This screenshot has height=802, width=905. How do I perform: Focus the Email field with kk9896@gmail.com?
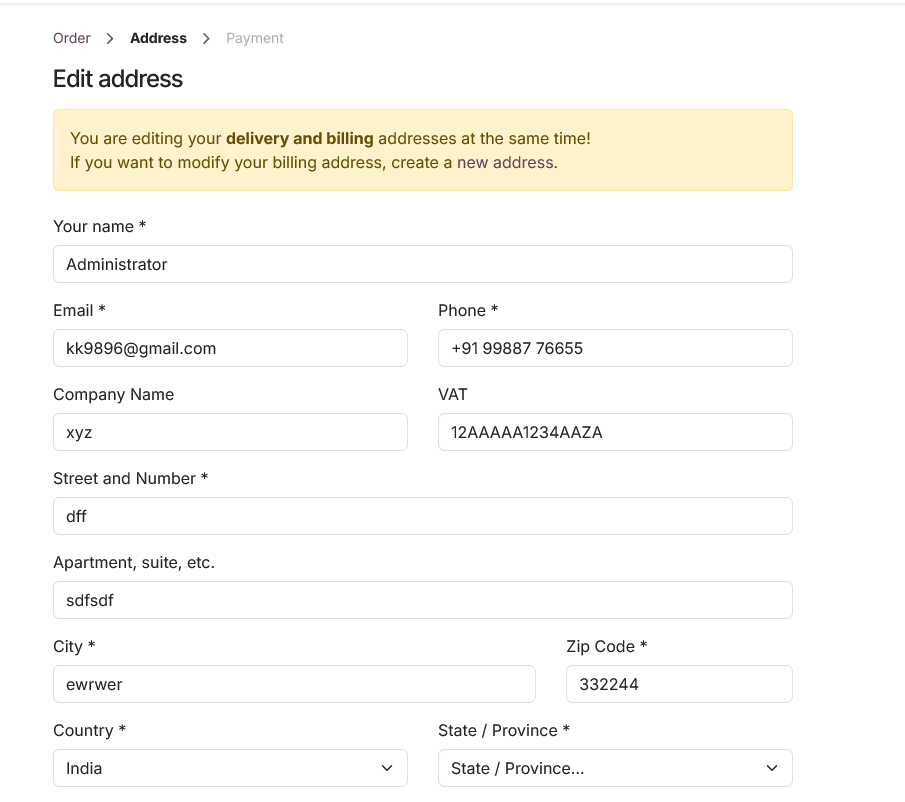230,348
